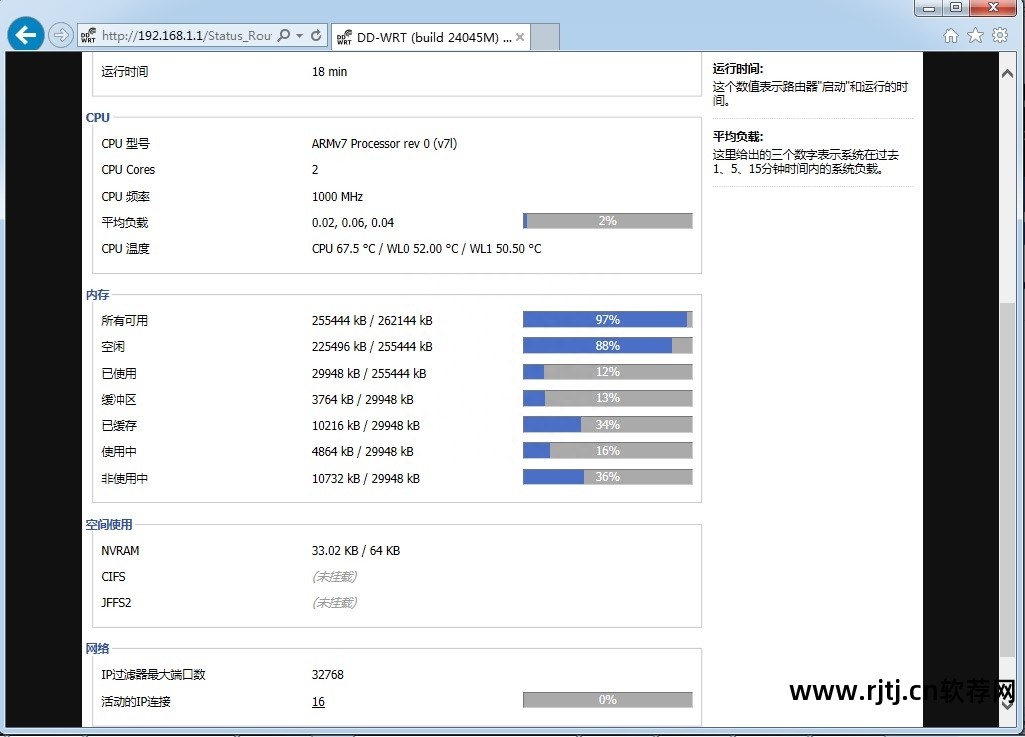
Task: Click the '运行时间:' help heading
Action: (738, 69)
